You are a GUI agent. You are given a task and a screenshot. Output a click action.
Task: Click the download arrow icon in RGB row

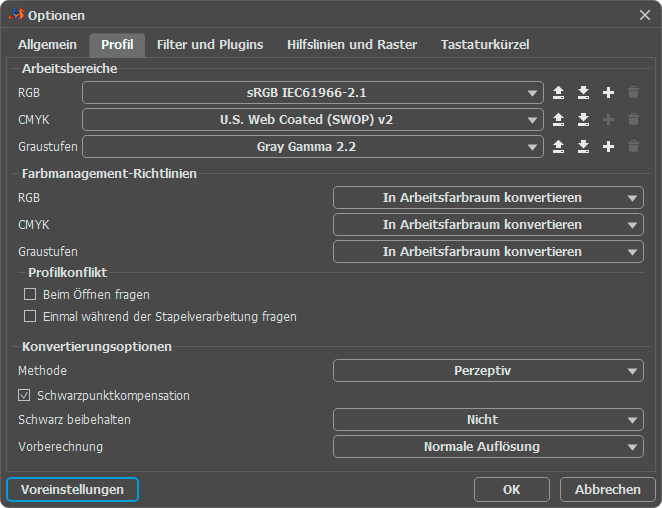[583, 92]
